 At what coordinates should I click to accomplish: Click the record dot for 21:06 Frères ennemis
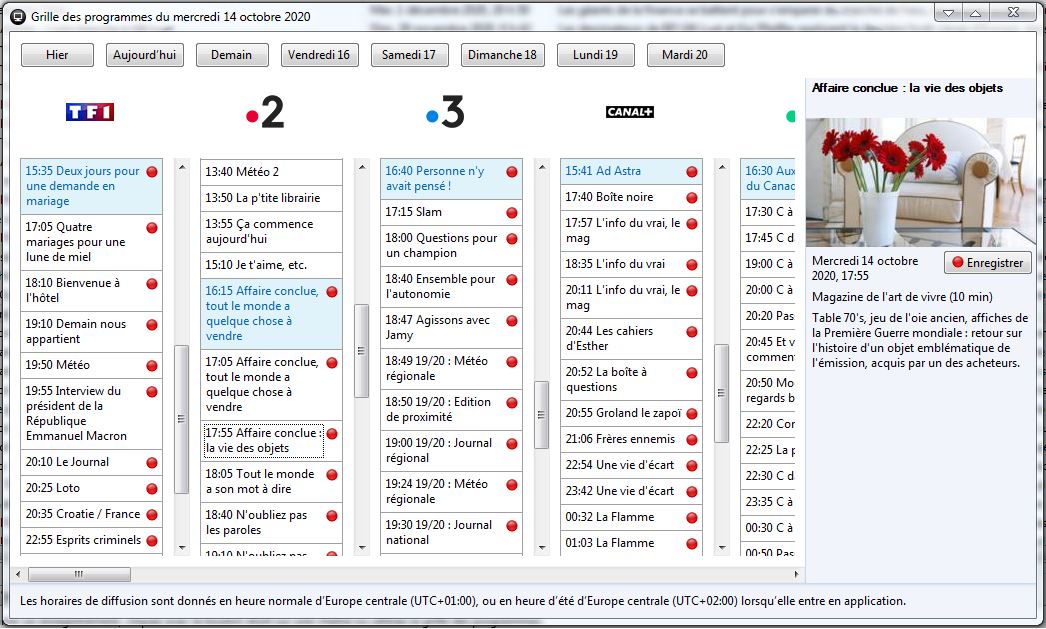pyautogui.click(x=692, y=440)
